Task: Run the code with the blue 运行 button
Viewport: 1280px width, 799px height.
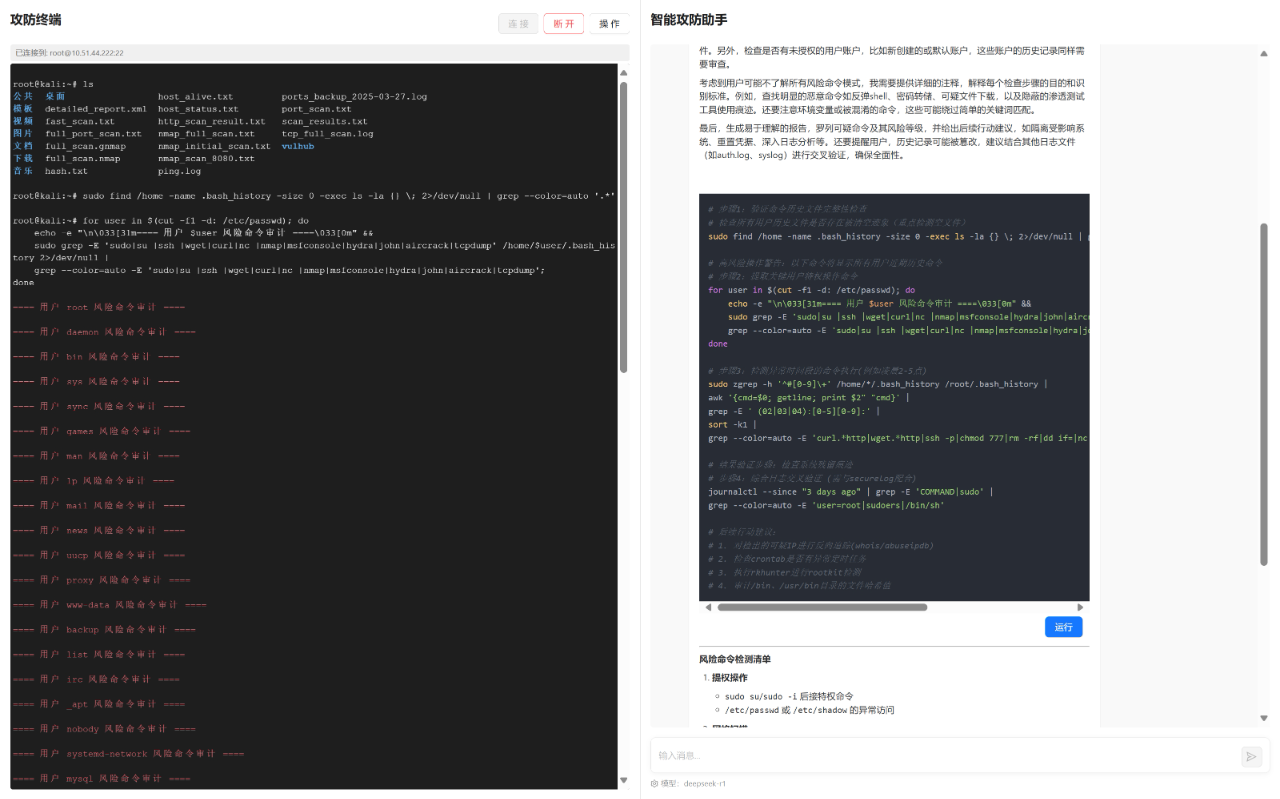Action: (1063, 627)
